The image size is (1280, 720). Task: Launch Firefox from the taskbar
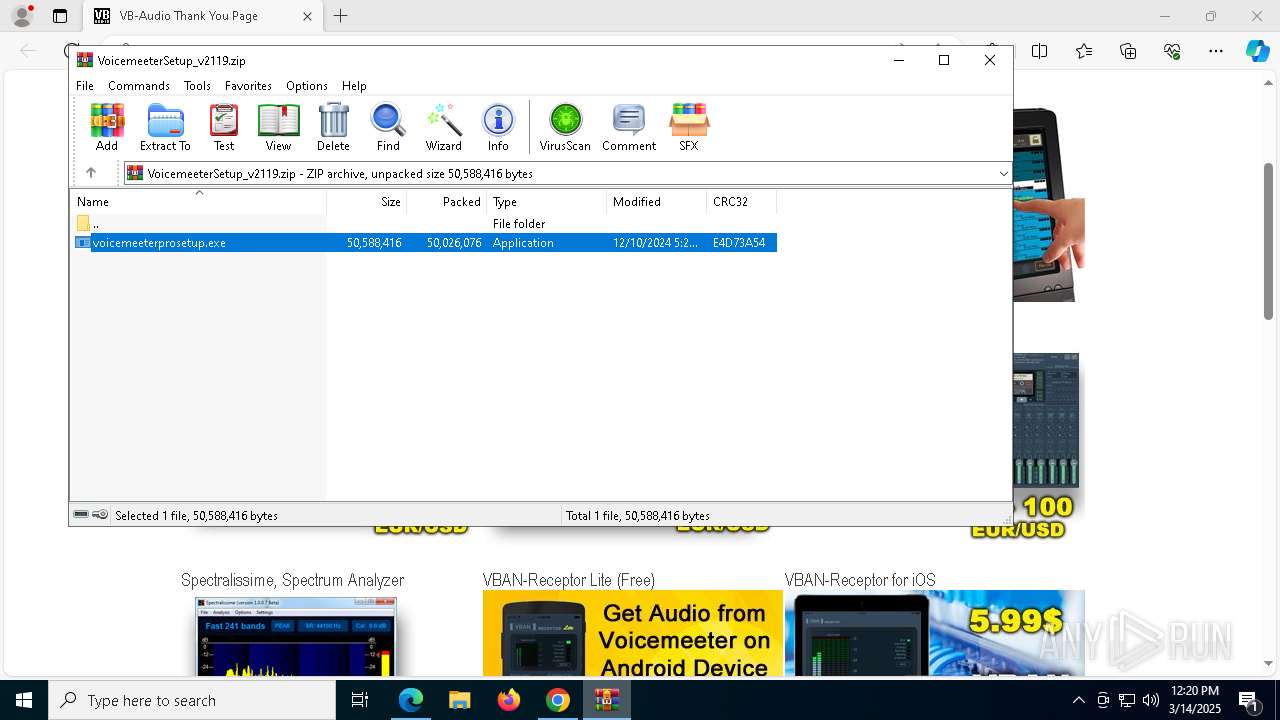509,700
